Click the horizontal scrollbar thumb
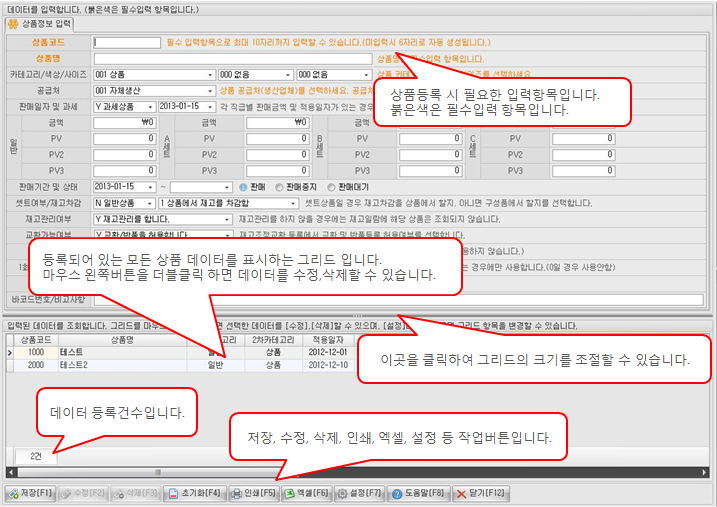Viewport: 717px width, 507px height. (x=158, y=472)
